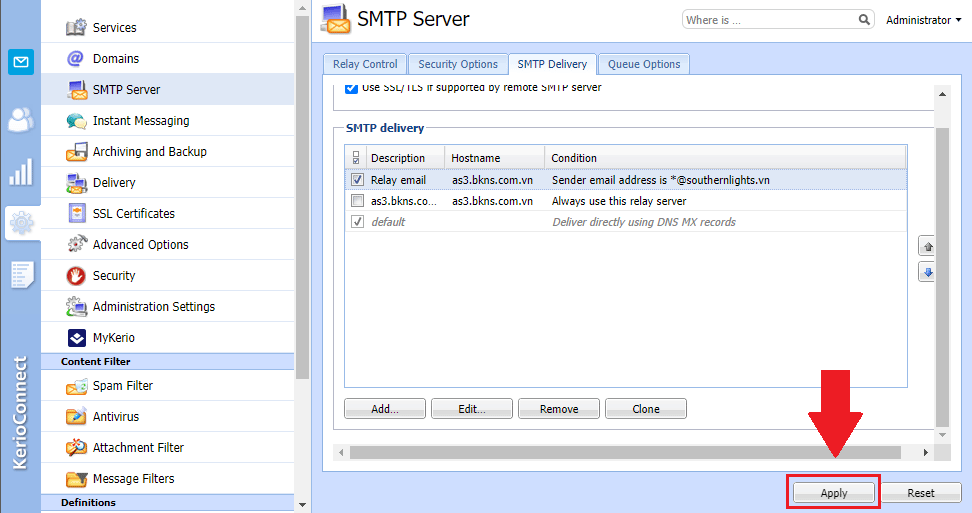Click the Add... button
This screenshot has width=972, height=513.
[x=385, y=409]
